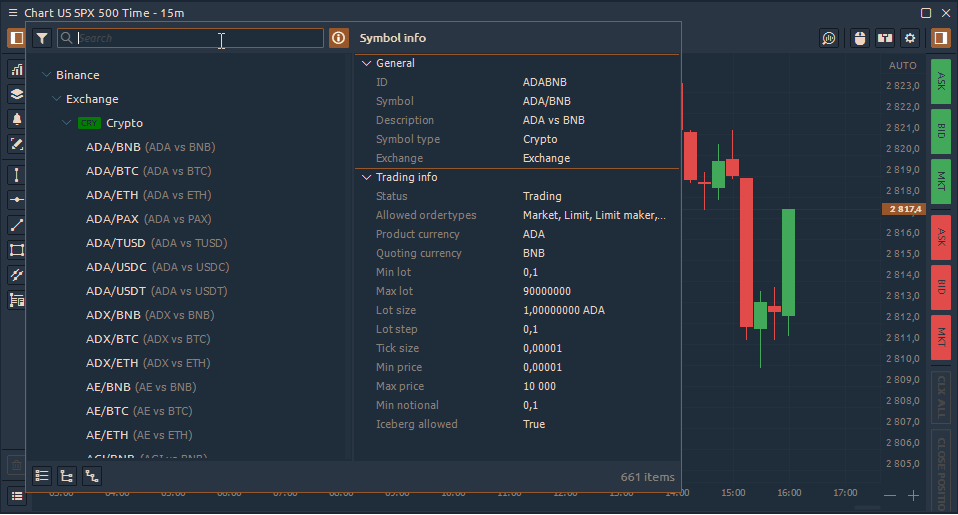This screenshot has width=958, height=515.
Task: Open the symbol filter funnel
Action: [42, 38]
